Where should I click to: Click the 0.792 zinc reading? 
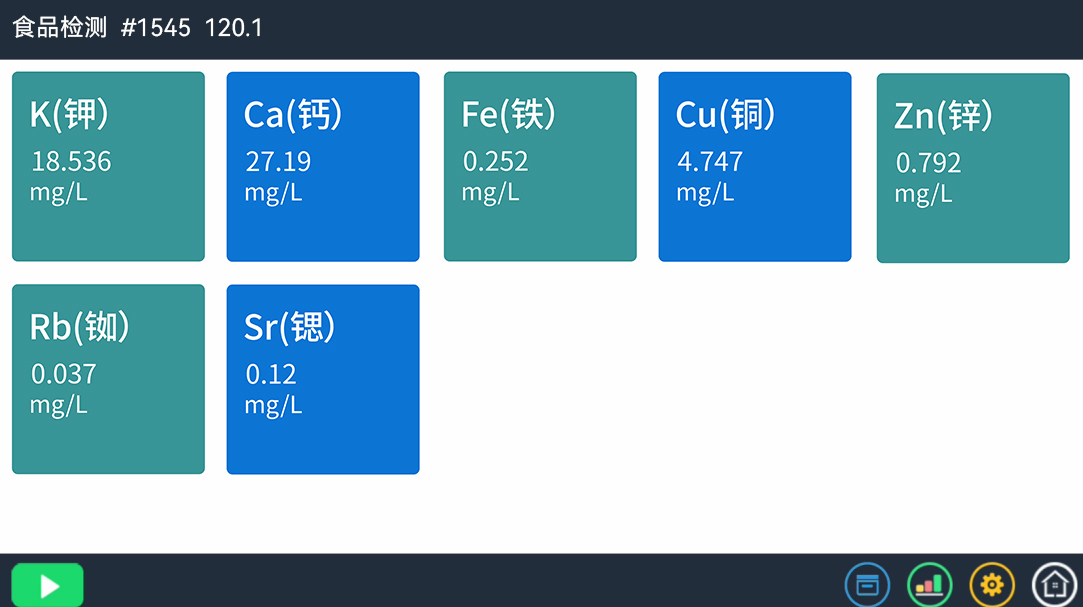(928, 162)
